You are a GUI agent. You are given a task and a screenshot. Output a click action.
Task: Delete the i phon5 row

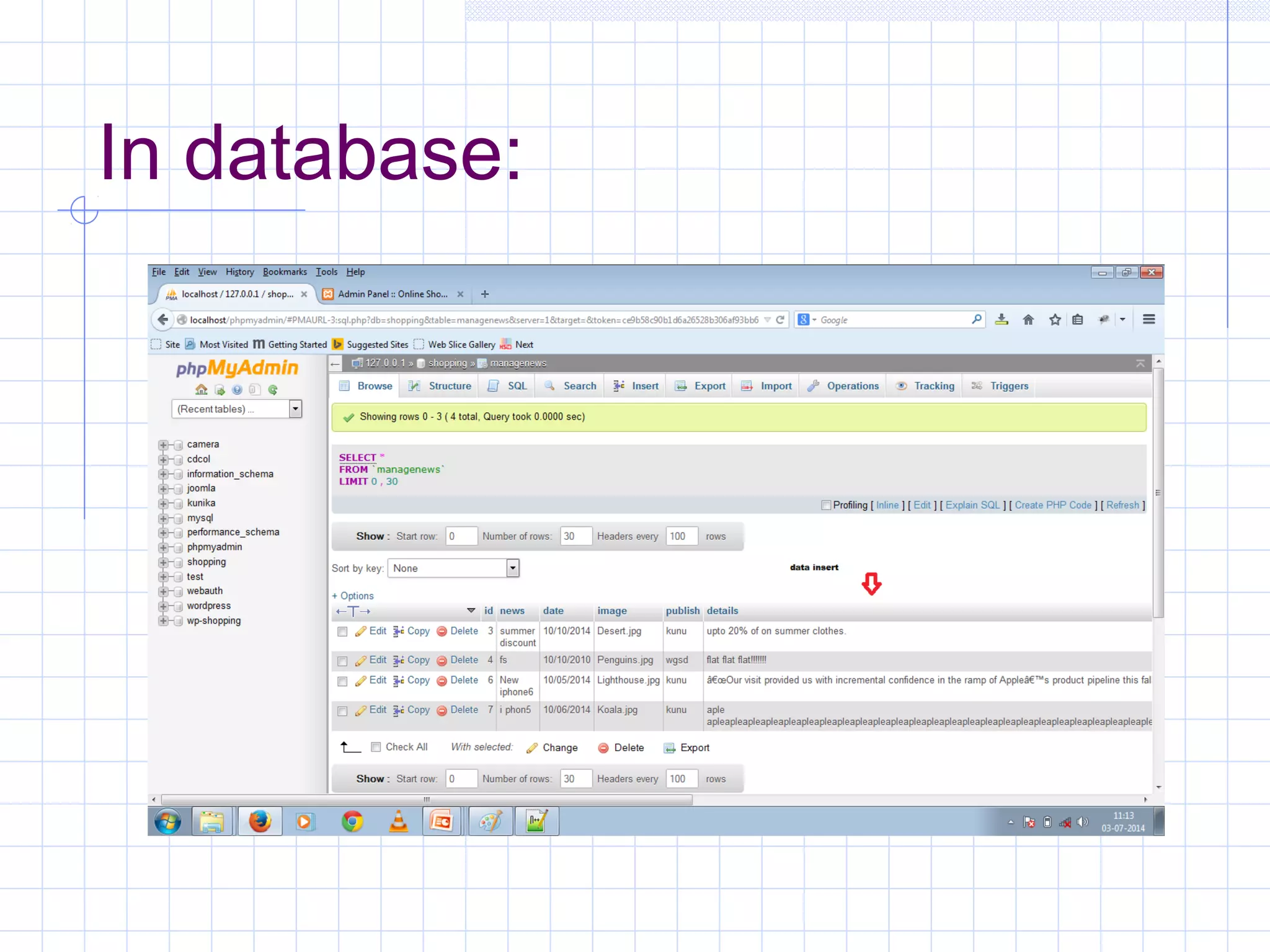click(458, 710)
